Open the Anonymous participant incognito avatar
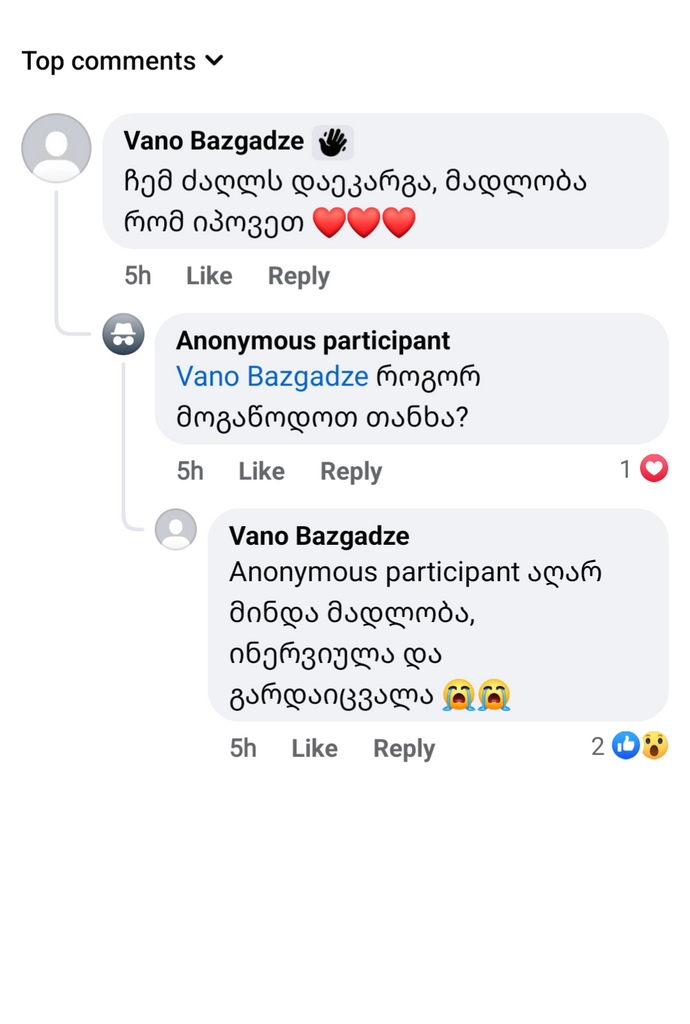 click(123, 334)
